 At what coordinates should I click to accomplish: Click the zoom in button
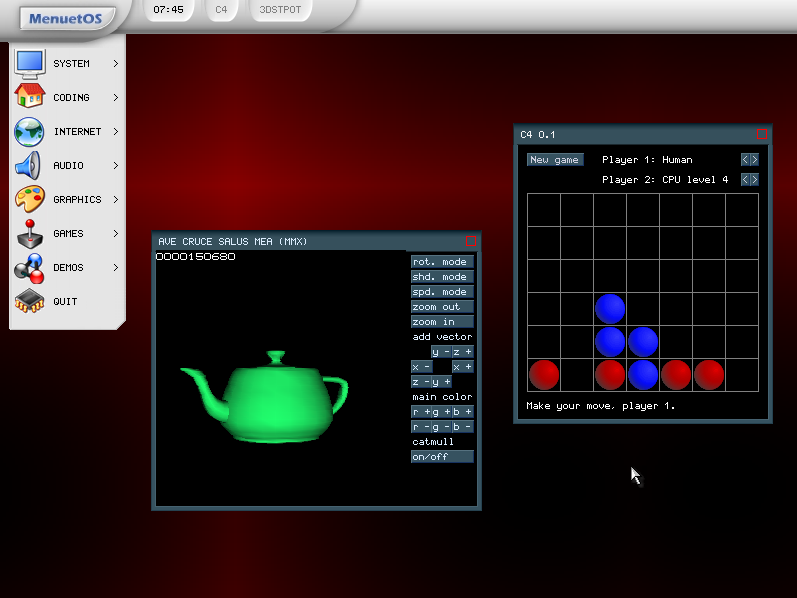(x=442, y=322)
